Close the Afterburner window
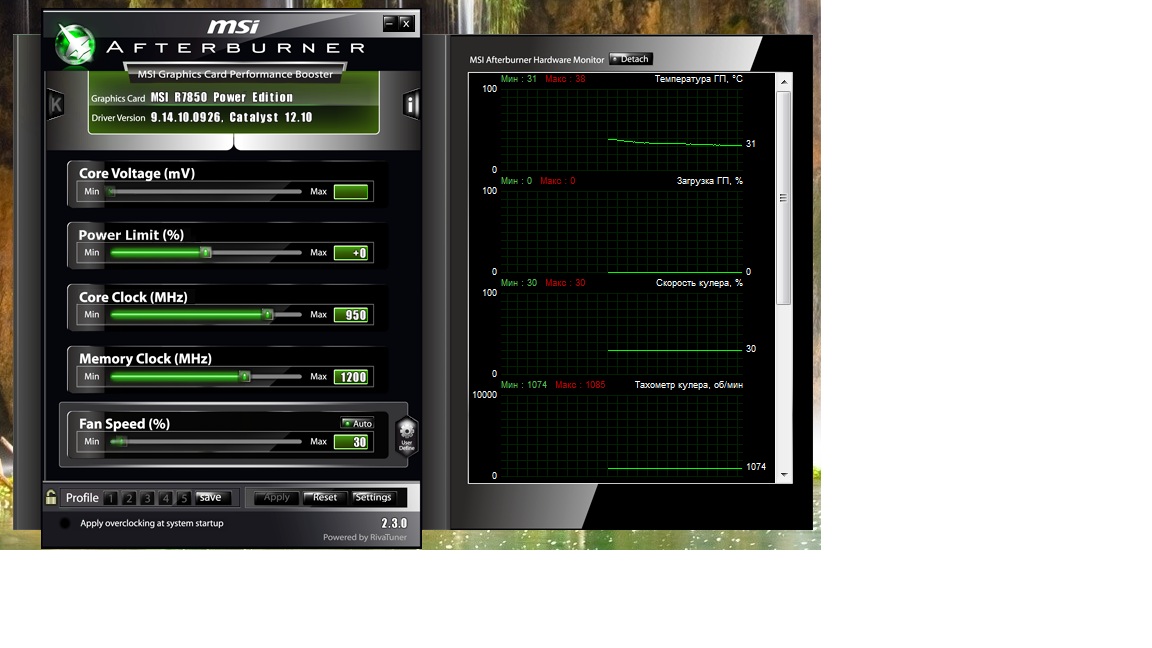Screen dimensions: 1152x648 point(406,24)
